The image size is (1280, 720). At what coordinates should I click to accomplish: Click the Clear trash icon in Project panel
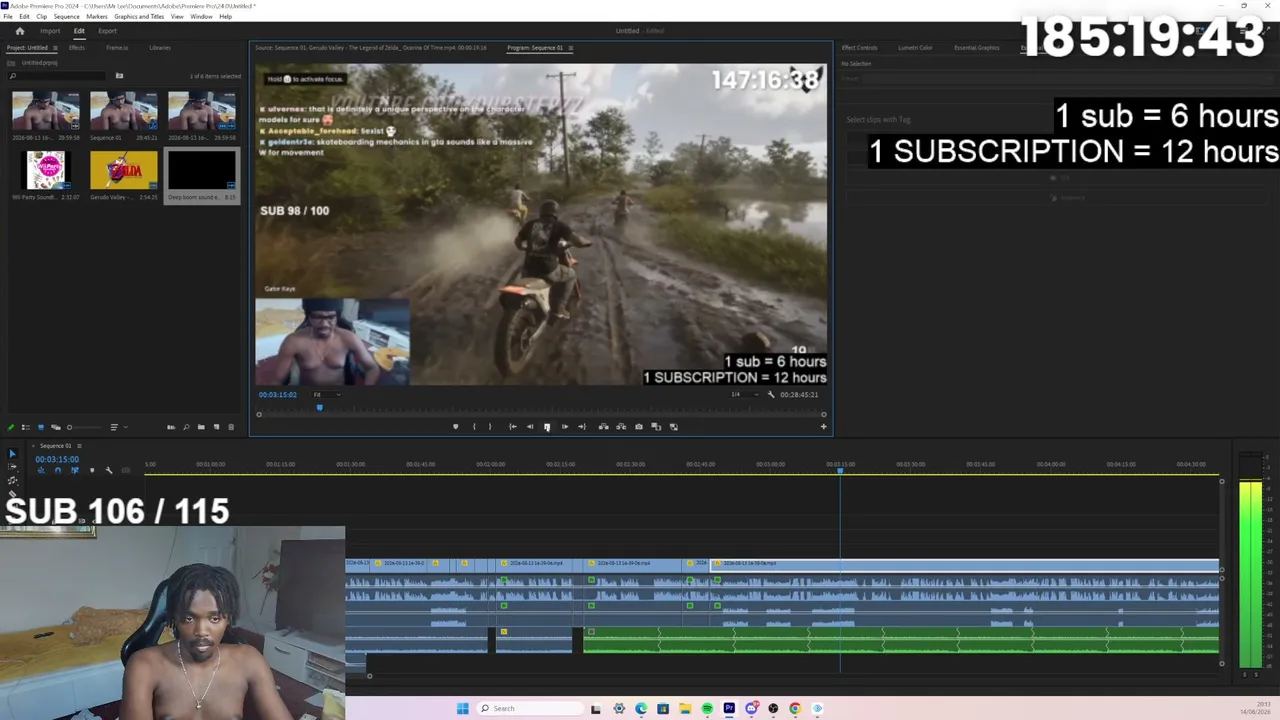(231, 428)
